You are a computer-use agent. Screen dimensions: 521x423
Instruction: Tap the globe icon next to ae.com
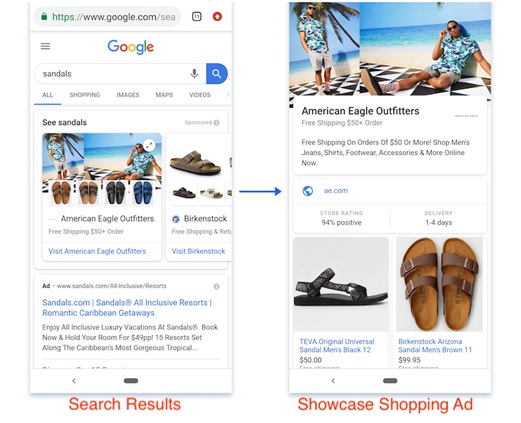tap(308, 191)
